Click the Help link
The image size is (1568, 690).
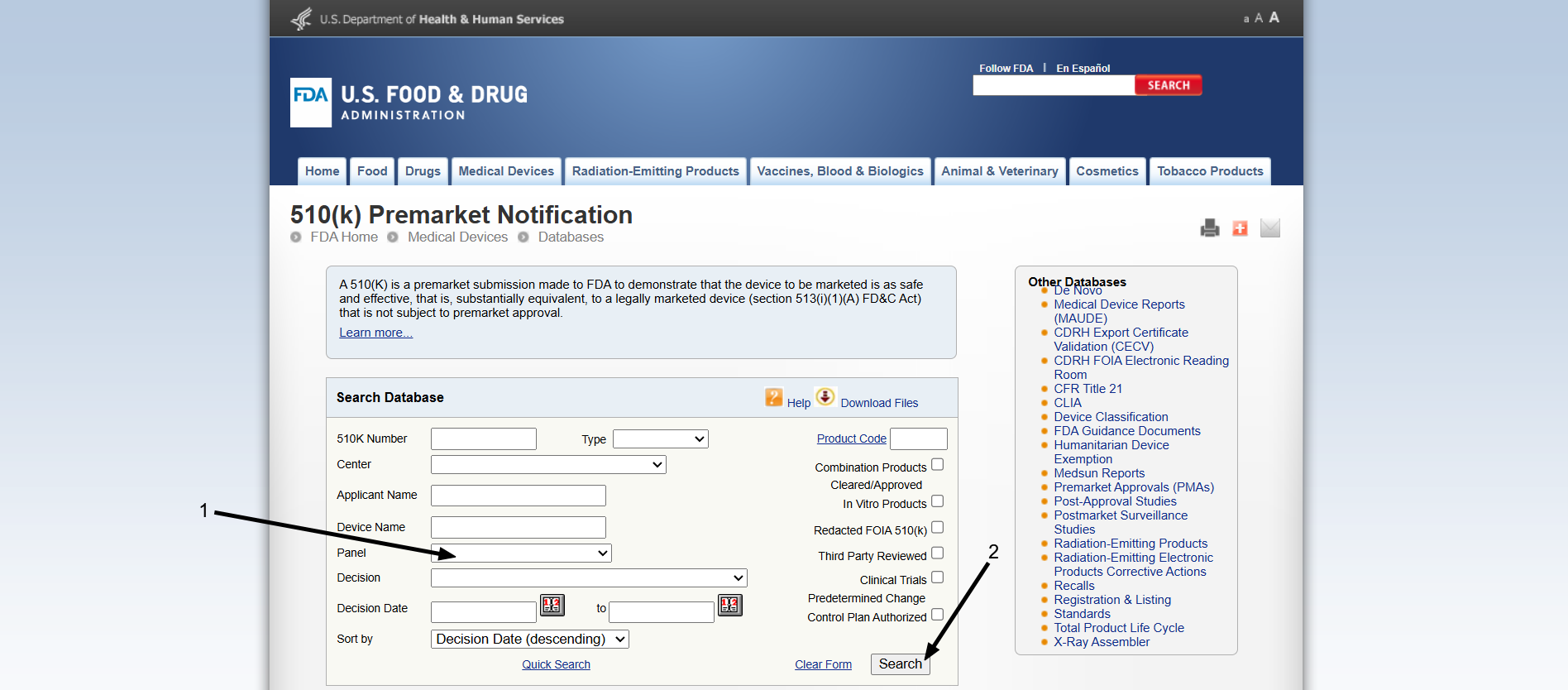point(798,403)
